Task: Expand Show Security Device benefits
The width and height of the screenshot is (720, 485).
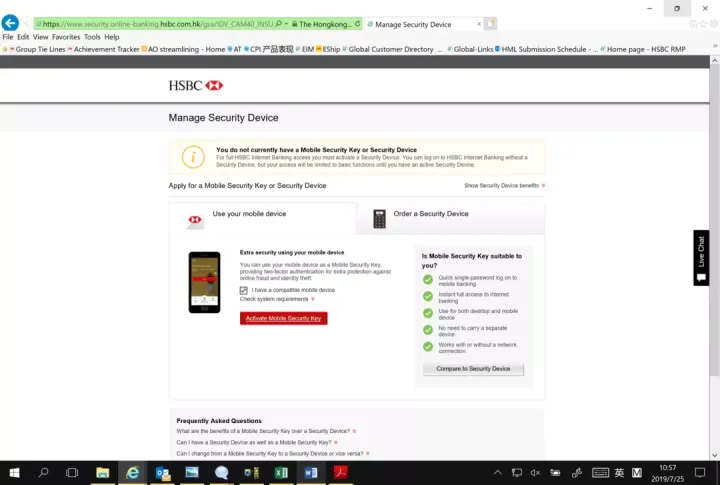Action: tap(504, 186)
